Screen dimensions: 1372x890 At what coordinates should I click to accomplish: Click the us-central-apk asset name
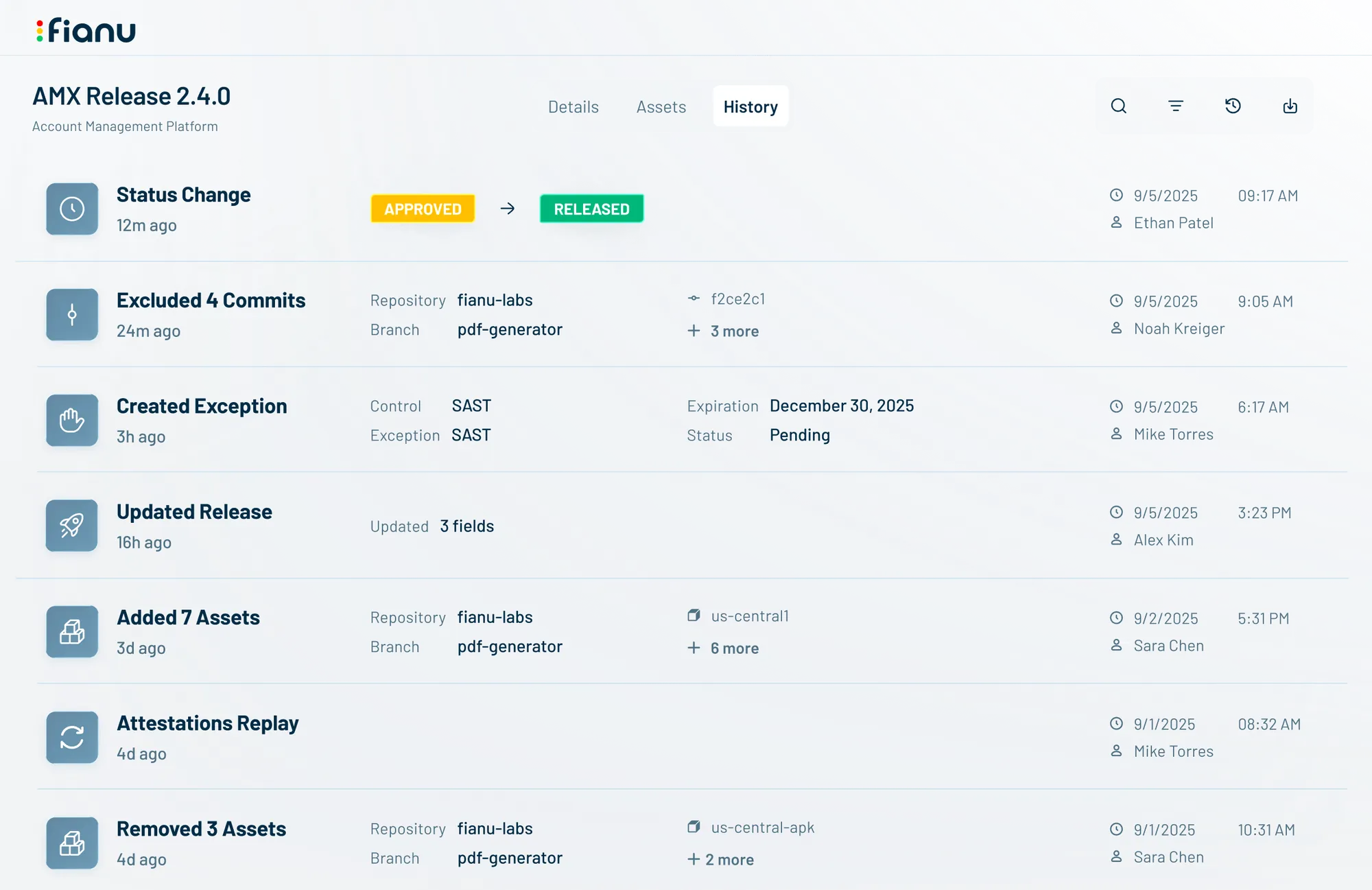click(x=763, y=828)
